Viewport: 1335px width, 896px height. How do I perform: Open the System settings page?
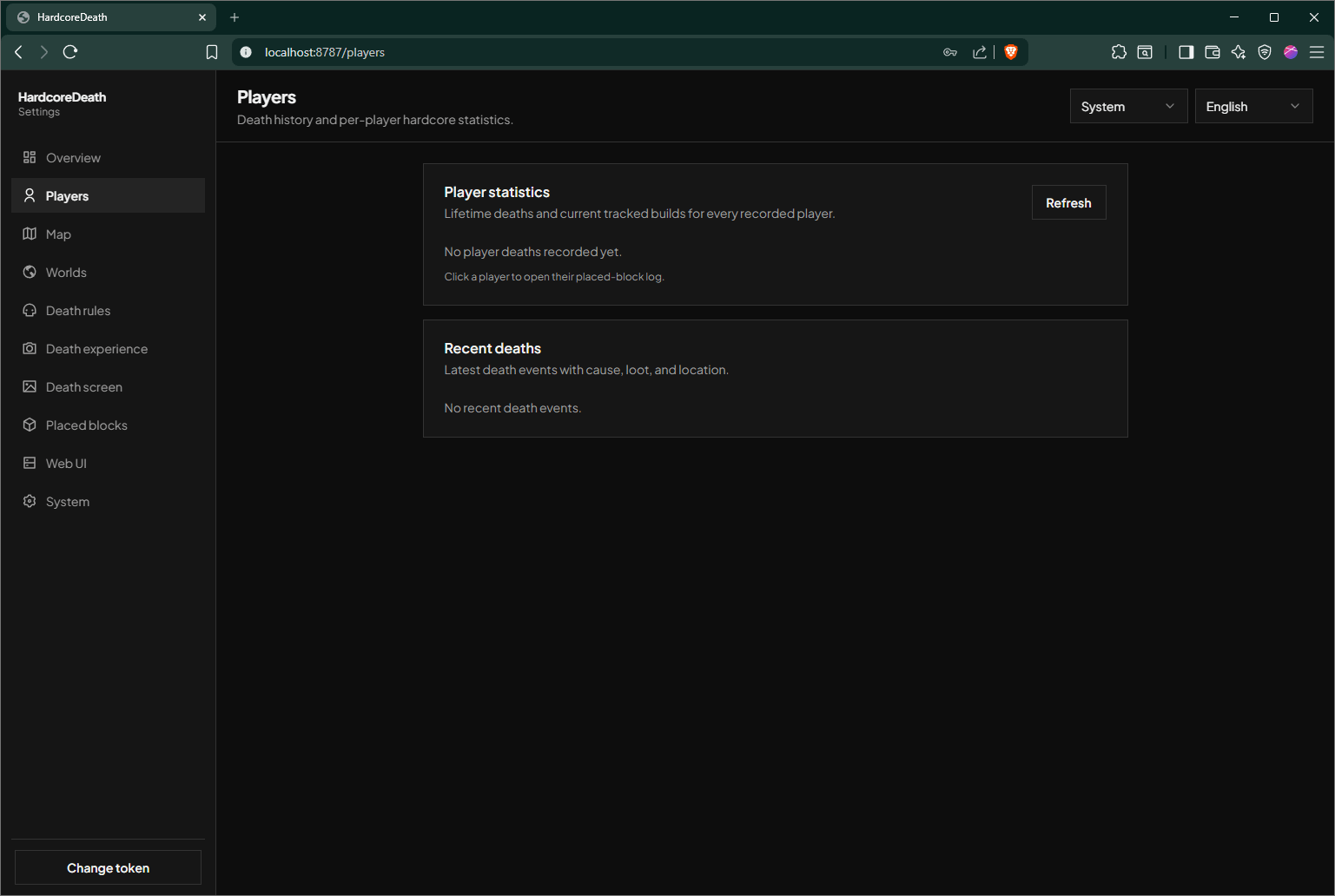click(x=108, y=501)
